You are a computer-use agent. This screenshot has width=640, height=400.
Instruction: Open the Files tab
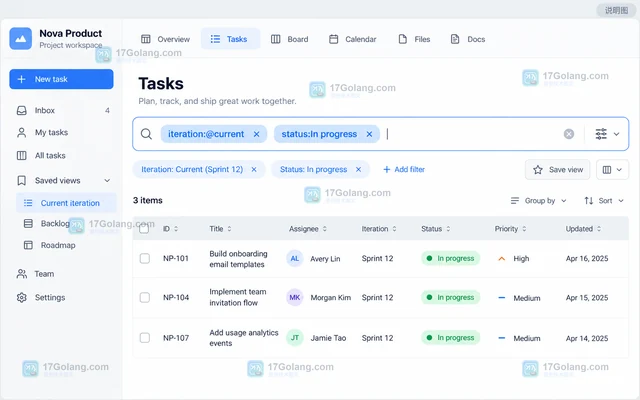tap(414, 39)
